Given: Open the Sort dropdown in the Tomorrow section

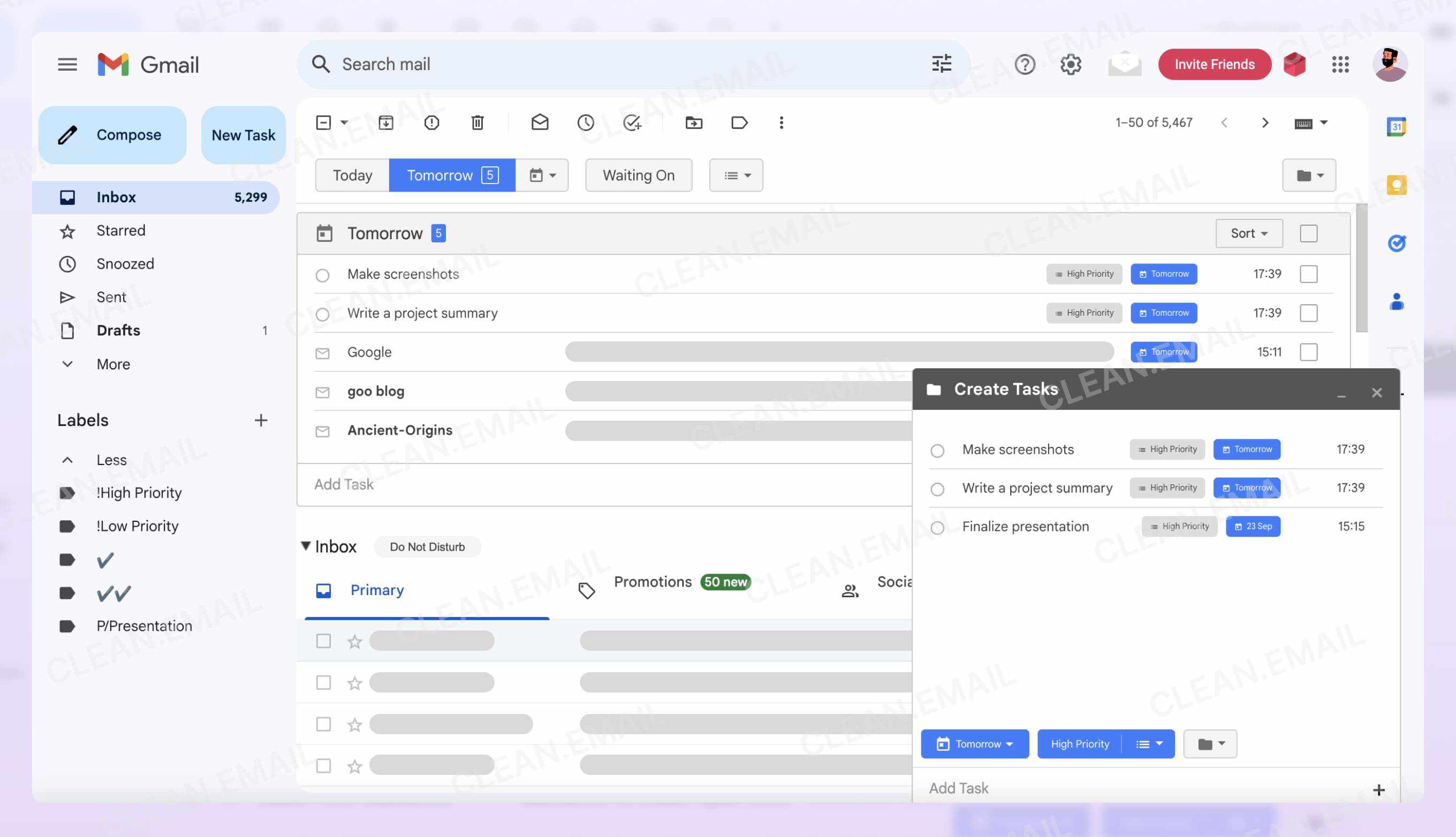Looking at the screenshot, I should [x=1248, y=233].
